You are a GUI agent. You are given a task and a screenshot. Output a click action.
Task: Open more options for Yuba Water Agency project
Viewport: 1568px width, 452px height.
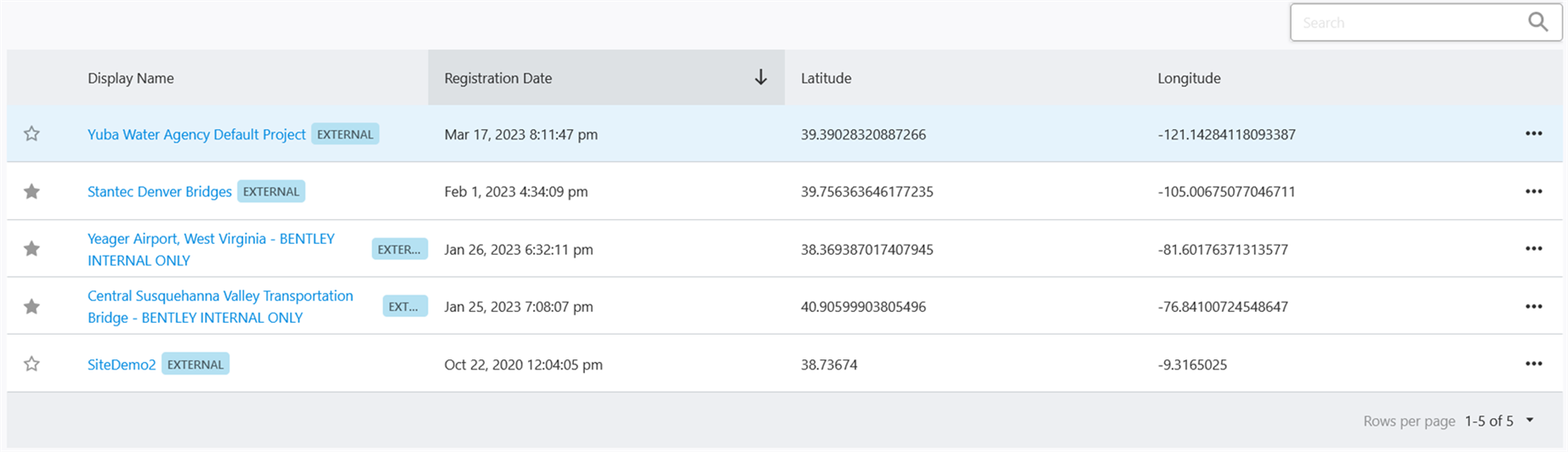coord(1533,133)
